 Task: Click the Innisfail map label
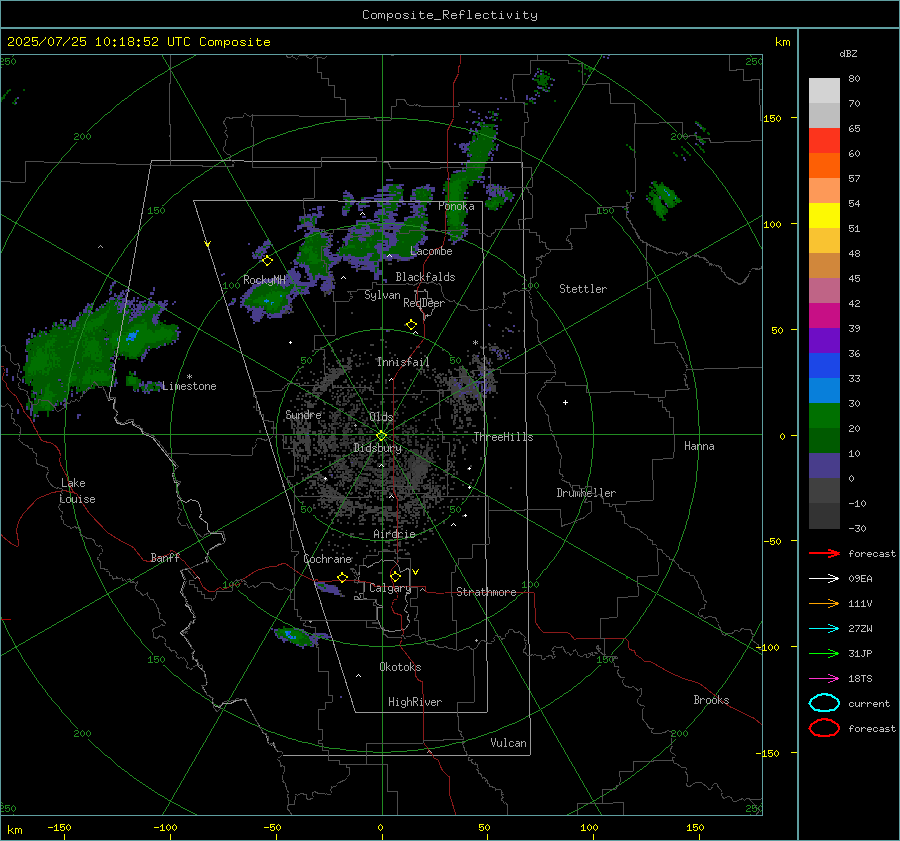(403, 362)
